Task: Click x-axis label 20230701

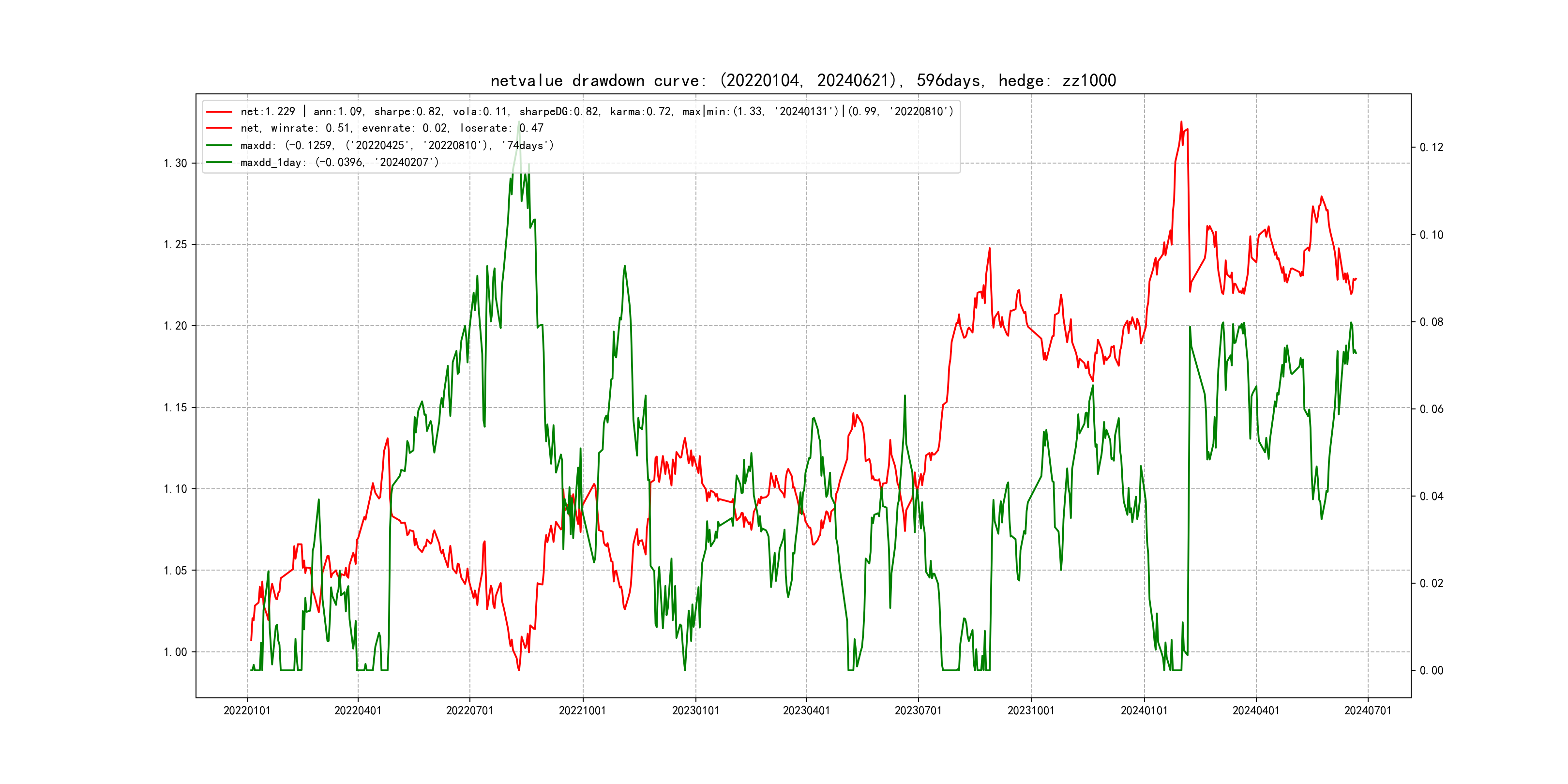Action: [x=918, y=711]
